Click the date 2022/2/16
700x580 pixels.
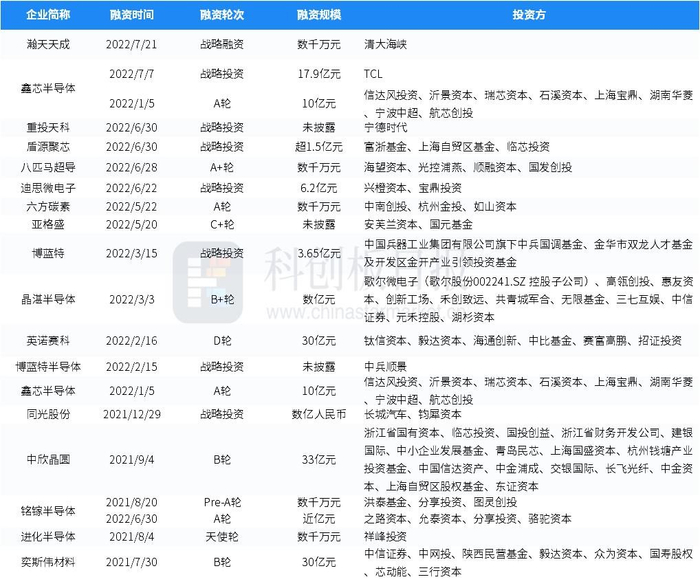pyautogui.click(x=132, y=341)
